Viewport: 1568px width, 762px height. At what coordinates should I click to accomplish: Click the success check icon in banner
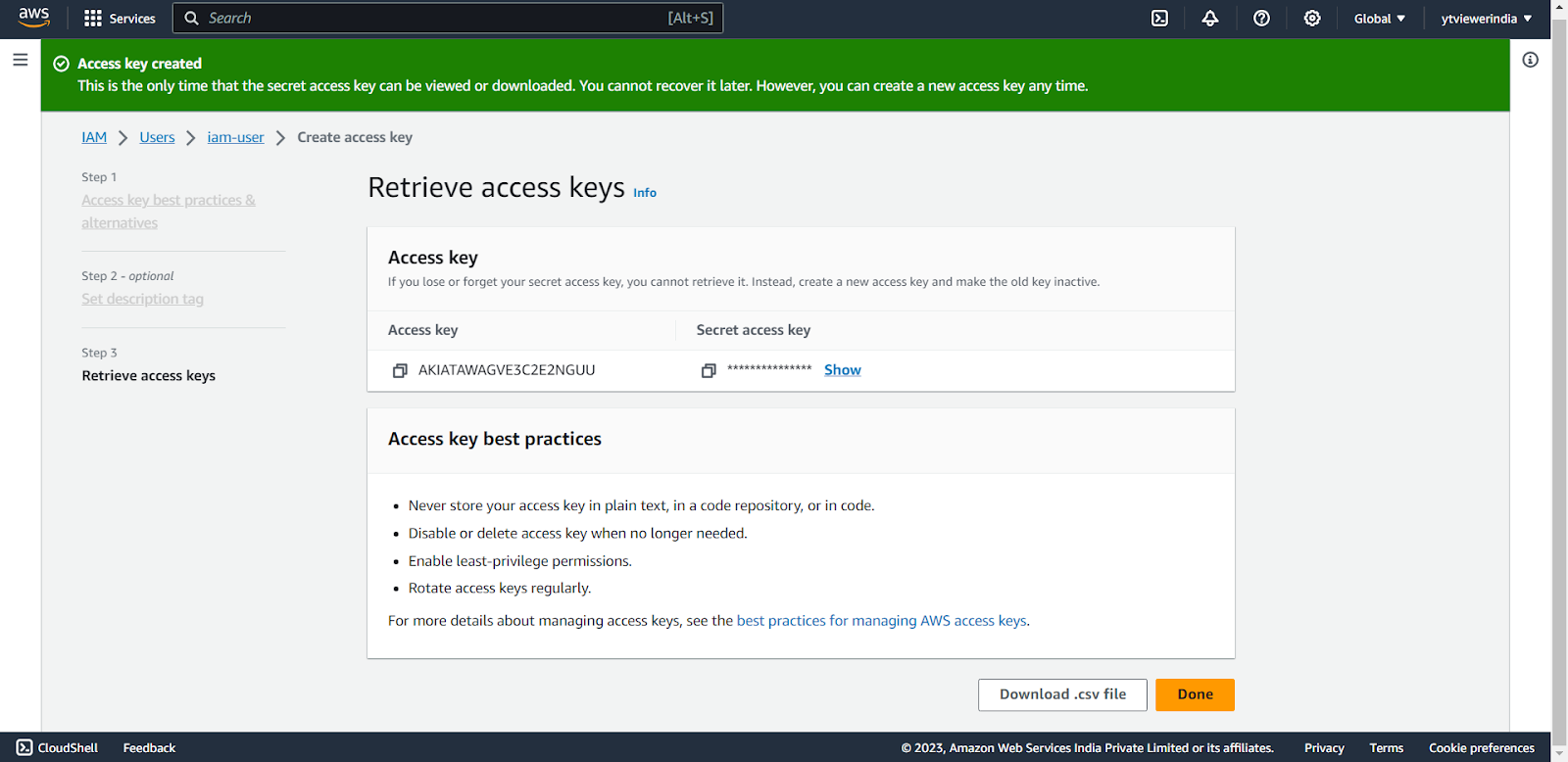point(61,64)
